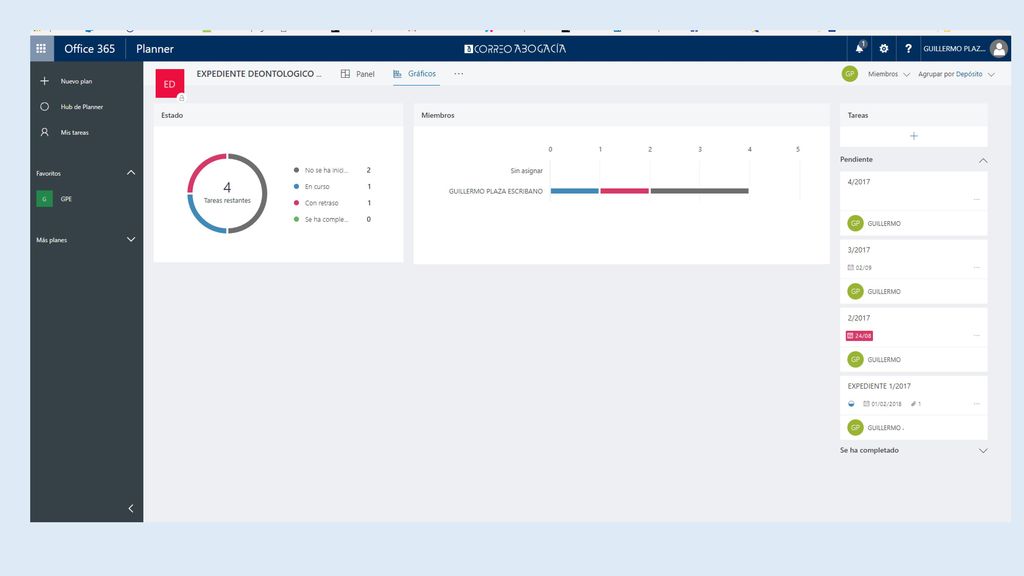Collapse the left sidebar with the arrow
The width and height of the screenshot is (1024, 576).
click(x=131, y=508)
